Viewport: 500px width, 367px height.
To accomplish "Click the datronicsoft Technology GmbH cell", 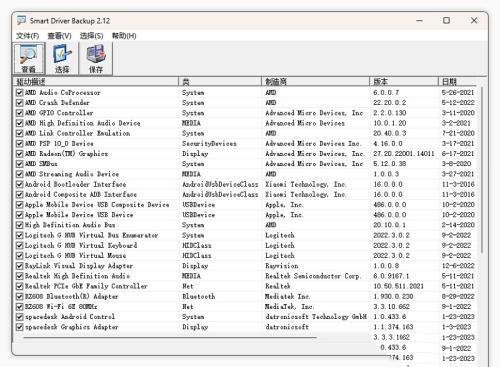I will [x=316, y=317].
